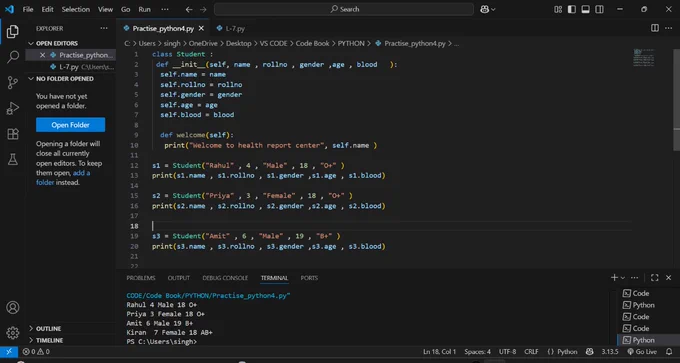Toggle the secondary side bar

tap(599, 9)
